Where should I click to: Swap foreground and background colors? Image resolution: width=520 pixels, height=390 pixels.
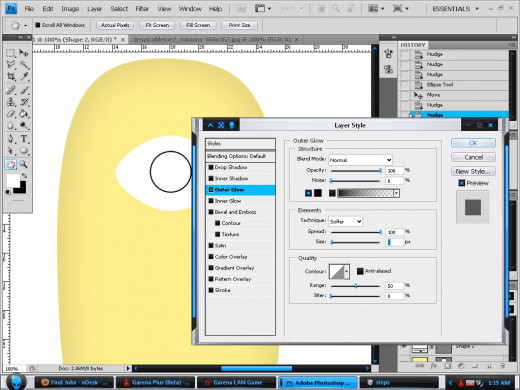pos(24,176)
